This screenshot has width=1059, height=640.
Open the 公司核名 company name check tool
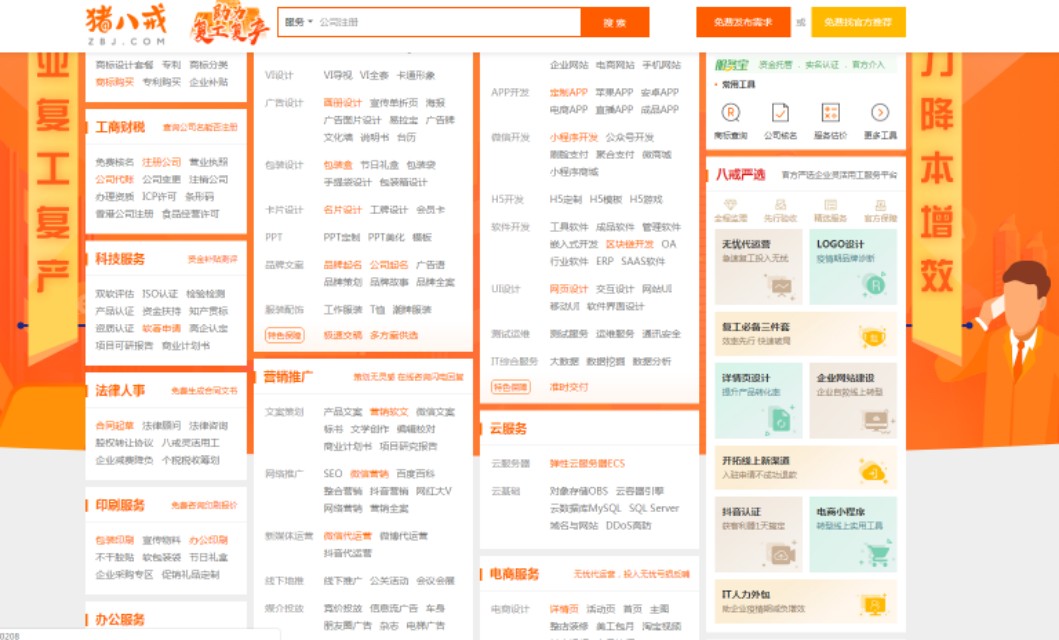tap(780, 113)
